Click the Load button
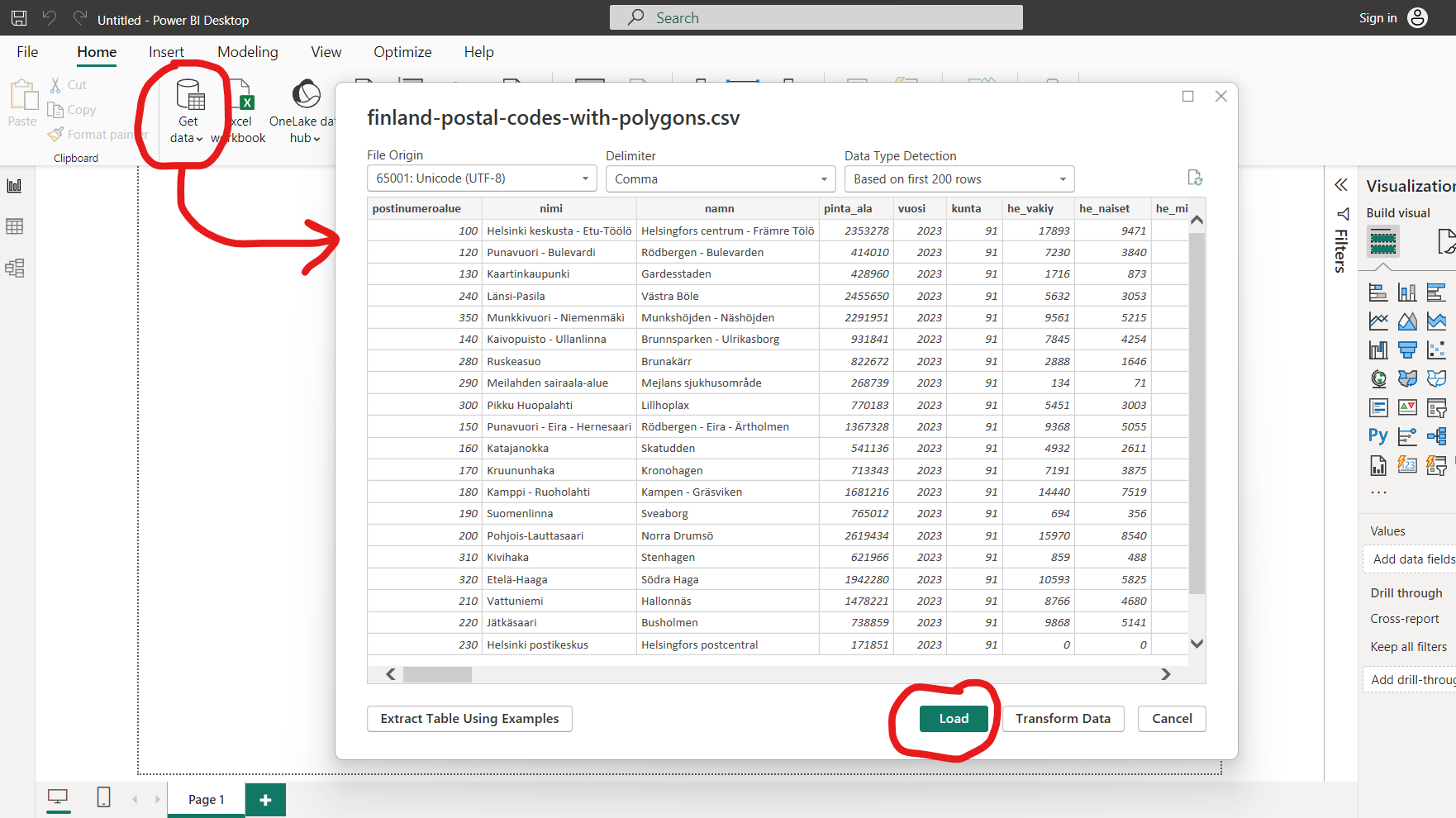 [954, 719]
